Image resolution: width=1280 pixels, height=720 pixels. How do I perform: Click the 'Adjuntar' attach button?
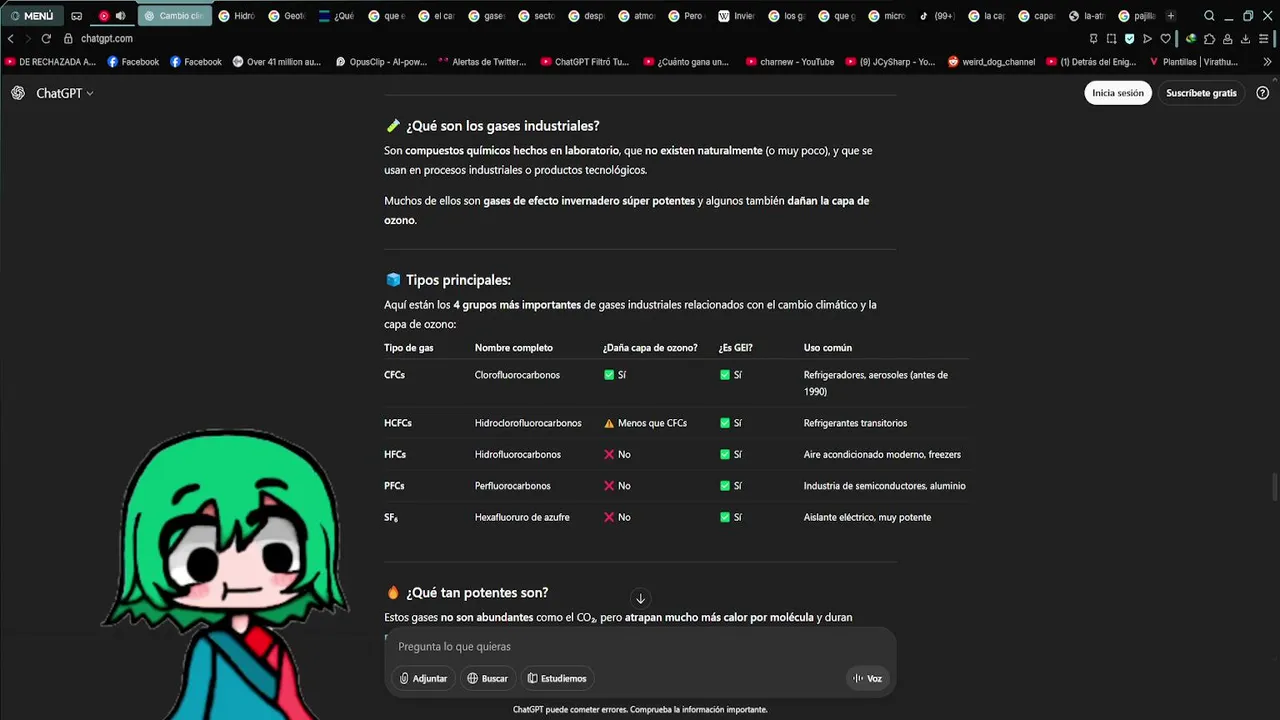coord(423,678)
